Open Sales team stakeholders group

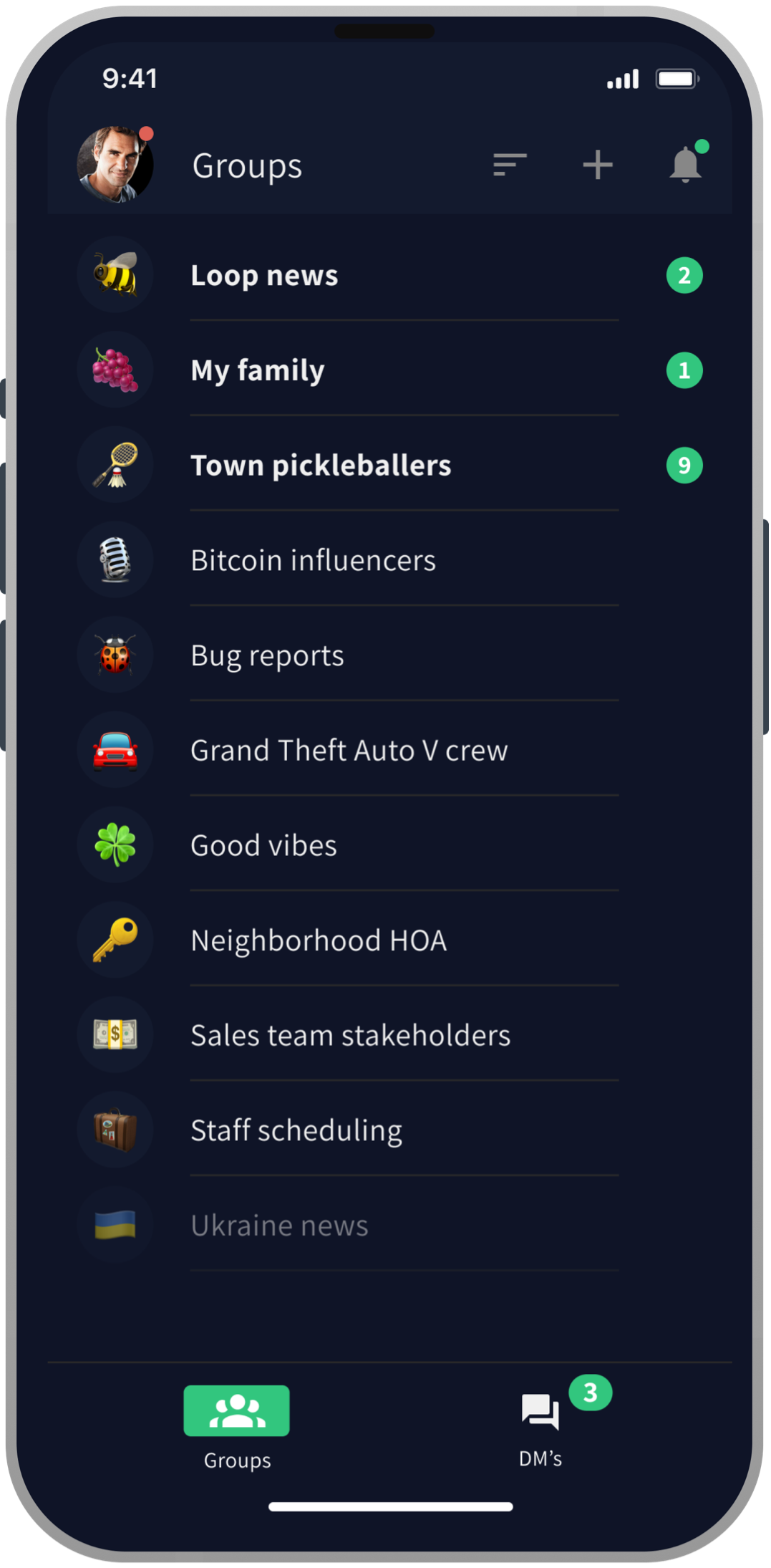(x=351, y=1036)
